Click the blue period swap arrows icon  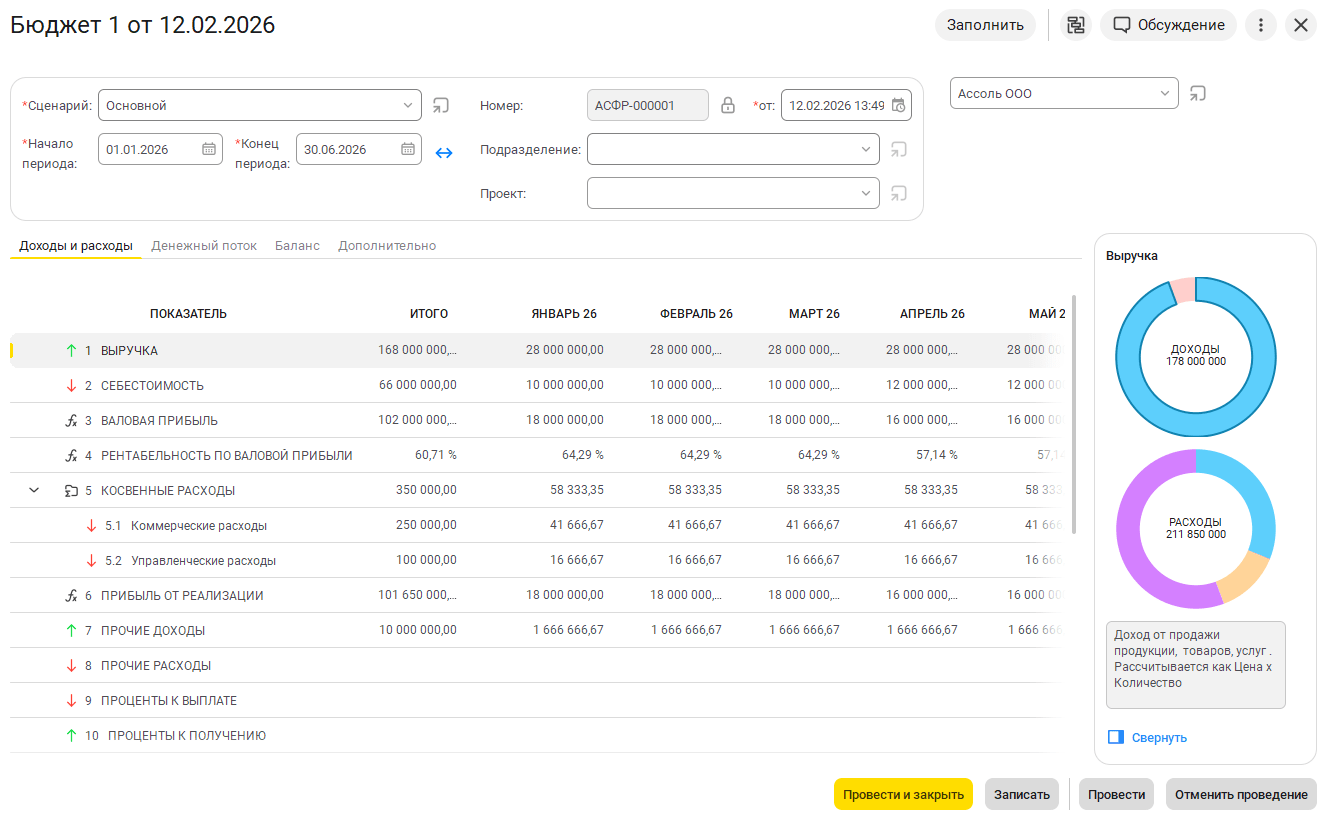pyautogui.click(x=444, y=153)
